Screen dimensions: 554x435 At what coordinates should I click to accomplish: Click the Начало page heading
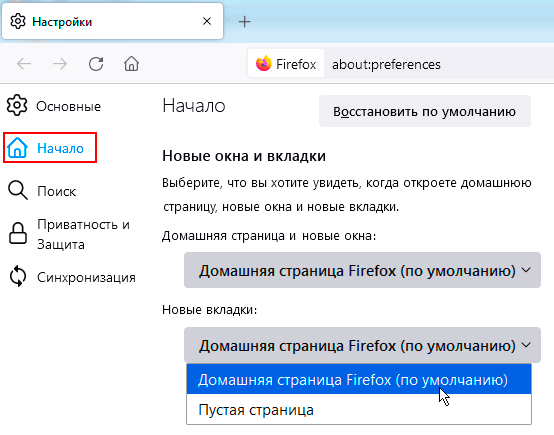point(194,106)
